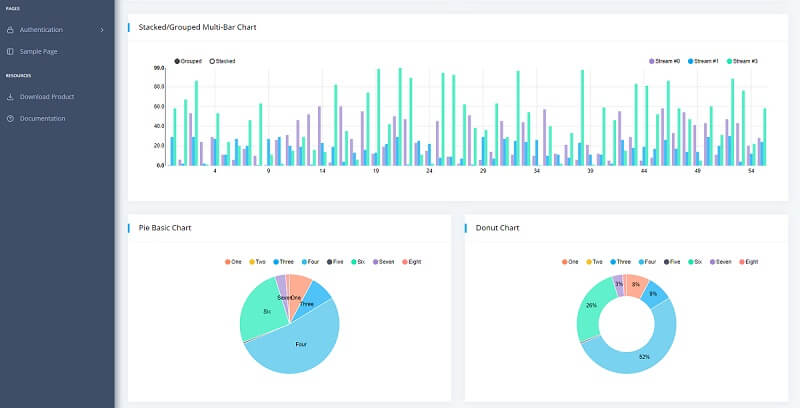Image resolution: width=800 pixels, height=408 pixels.
Task: Click the Download Product download icon
Action: (10, 97)
